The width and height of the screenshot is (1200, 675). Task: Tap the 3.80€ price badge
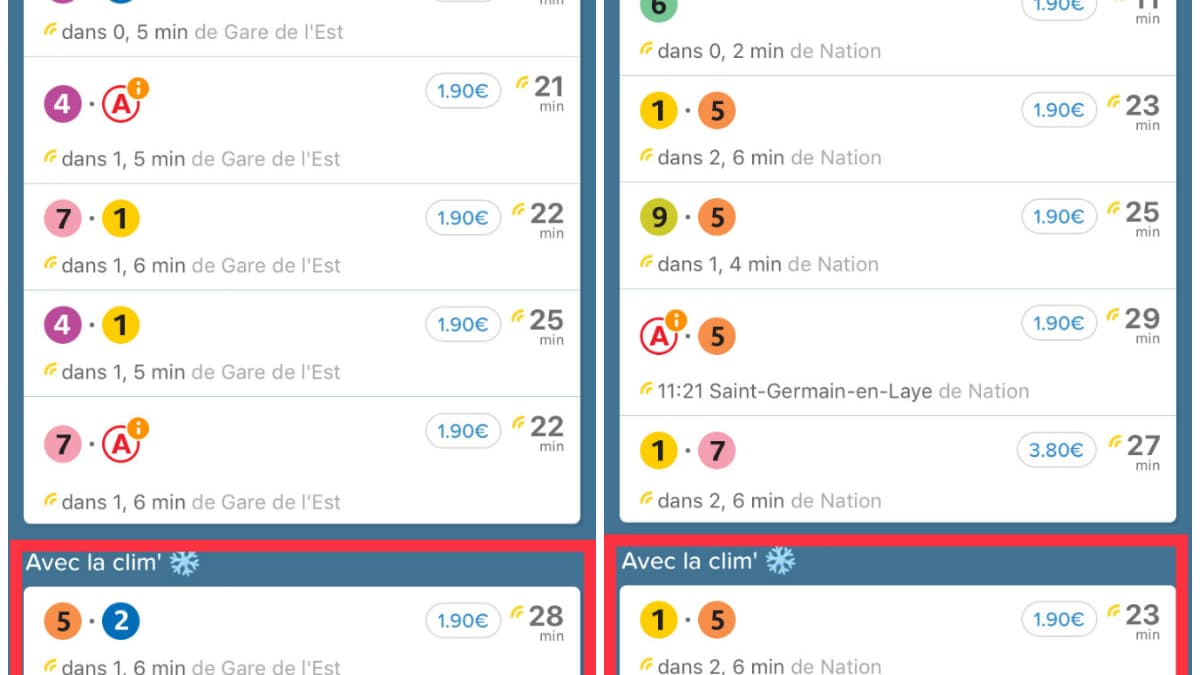[x=1056, y=451]
